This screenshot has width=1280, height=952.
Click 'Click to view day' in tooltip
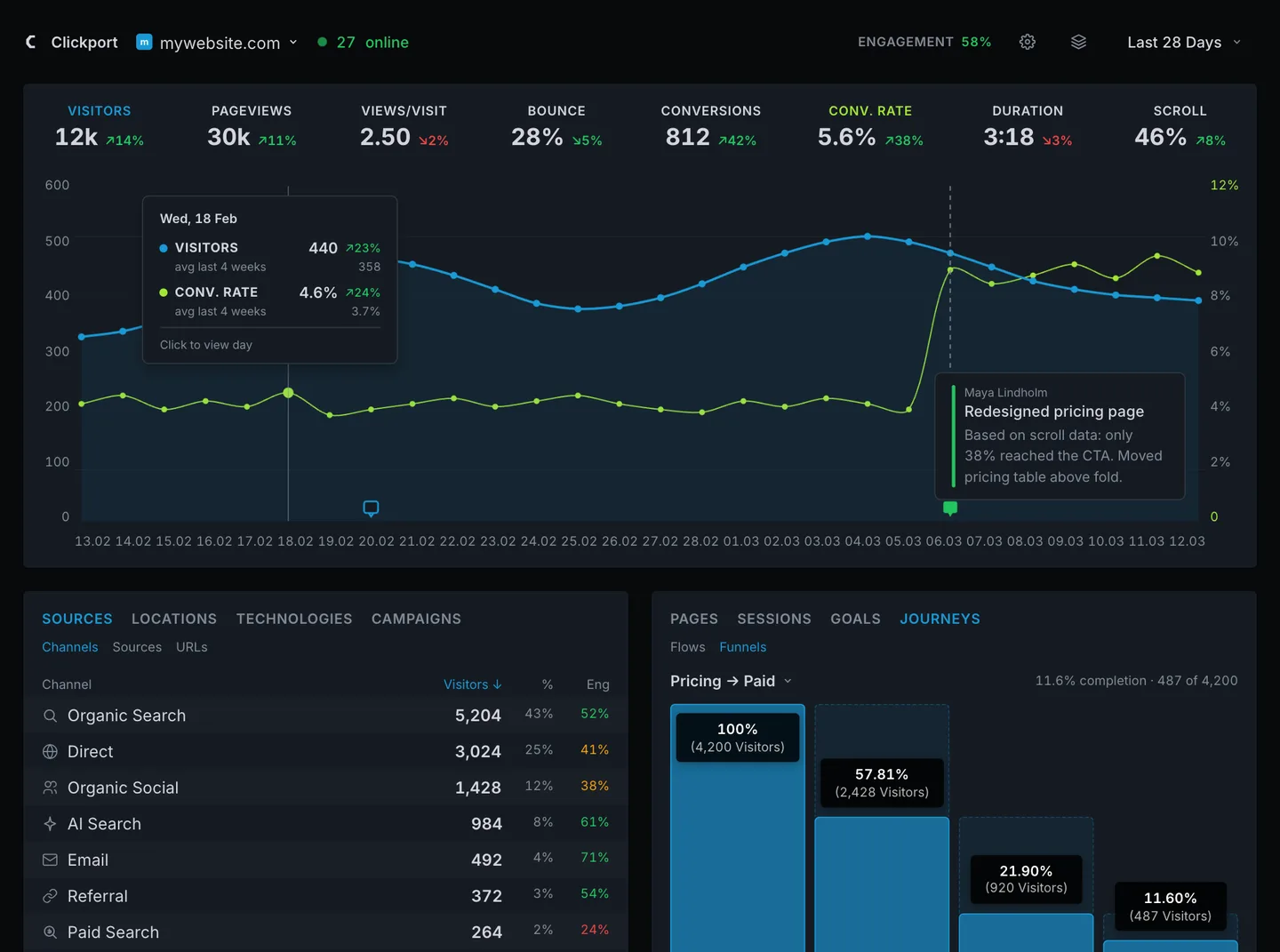pyautogui.click(x=206, y=345)
